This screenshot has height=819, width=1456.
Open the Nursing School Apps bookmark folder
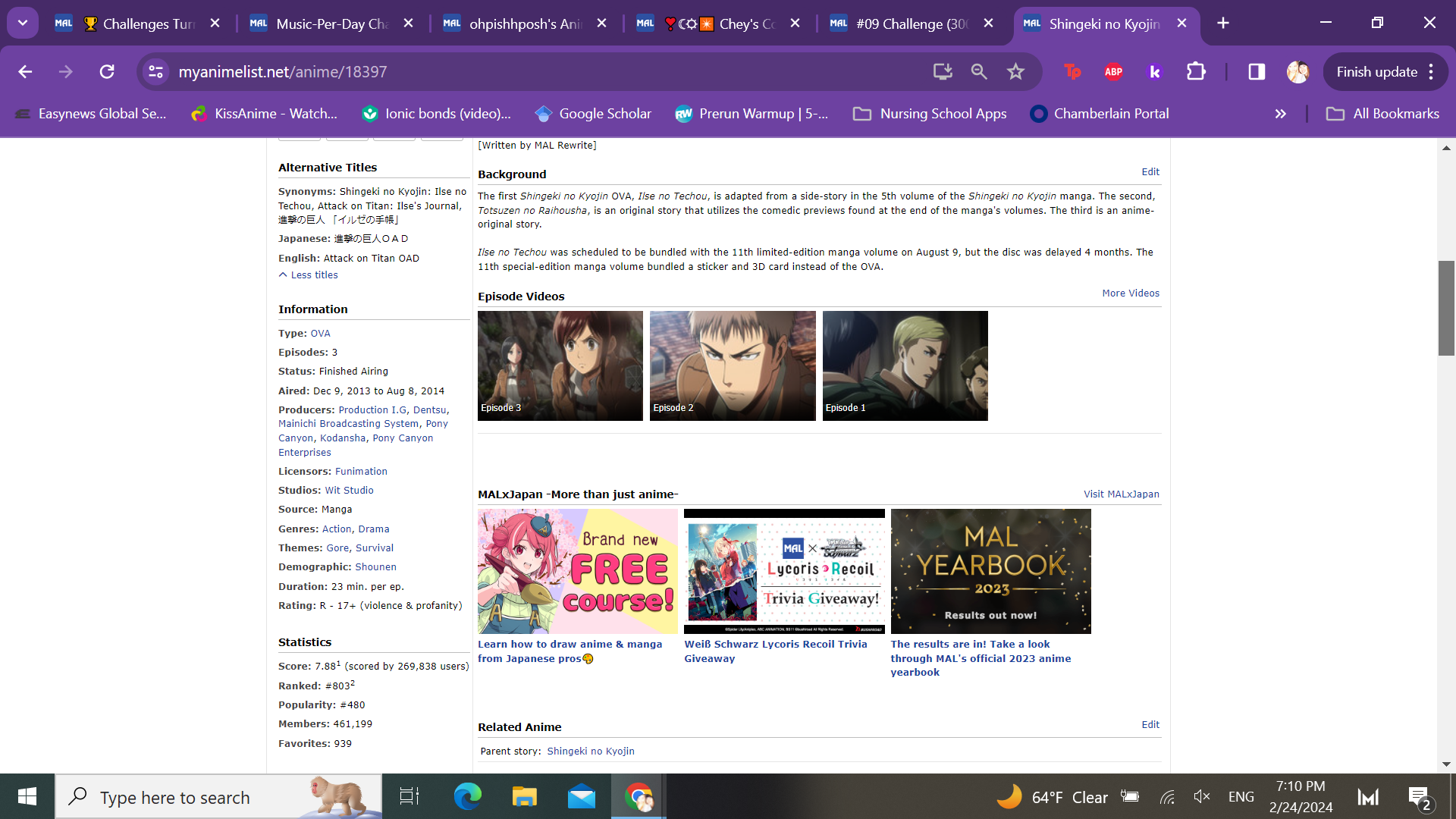930,114
